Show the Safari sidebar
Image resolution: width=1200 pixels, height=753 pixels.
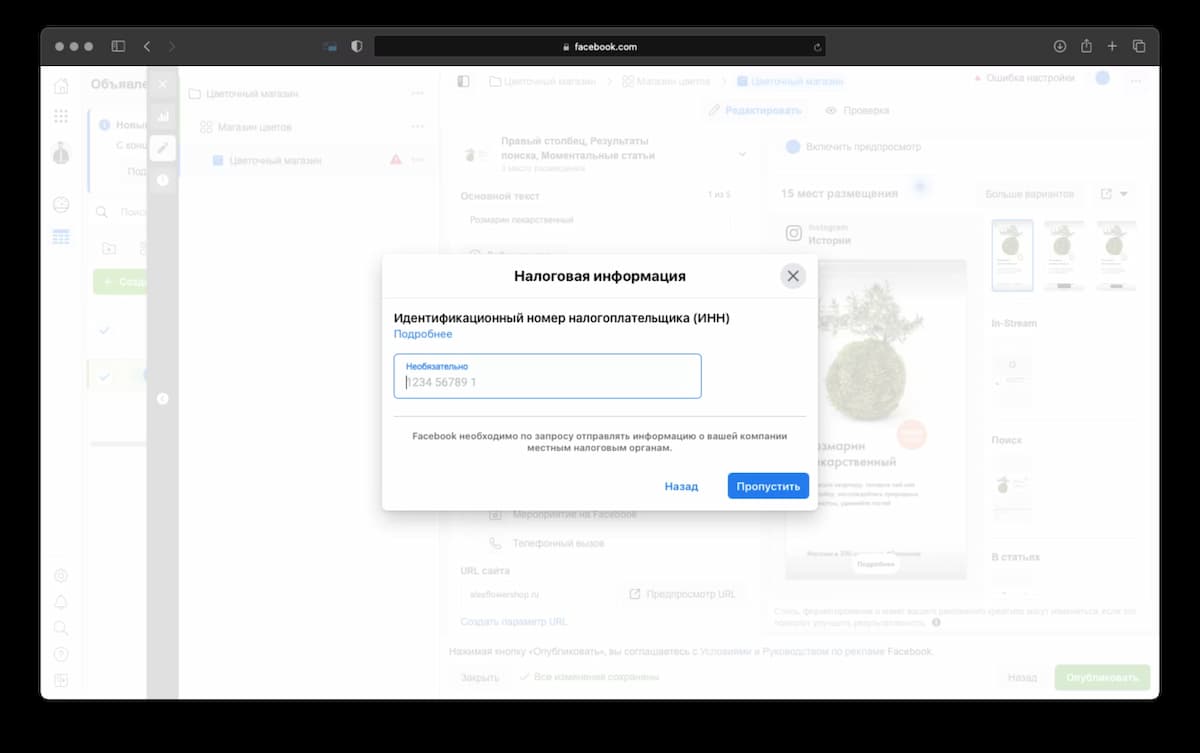click(x=118, y=46)
